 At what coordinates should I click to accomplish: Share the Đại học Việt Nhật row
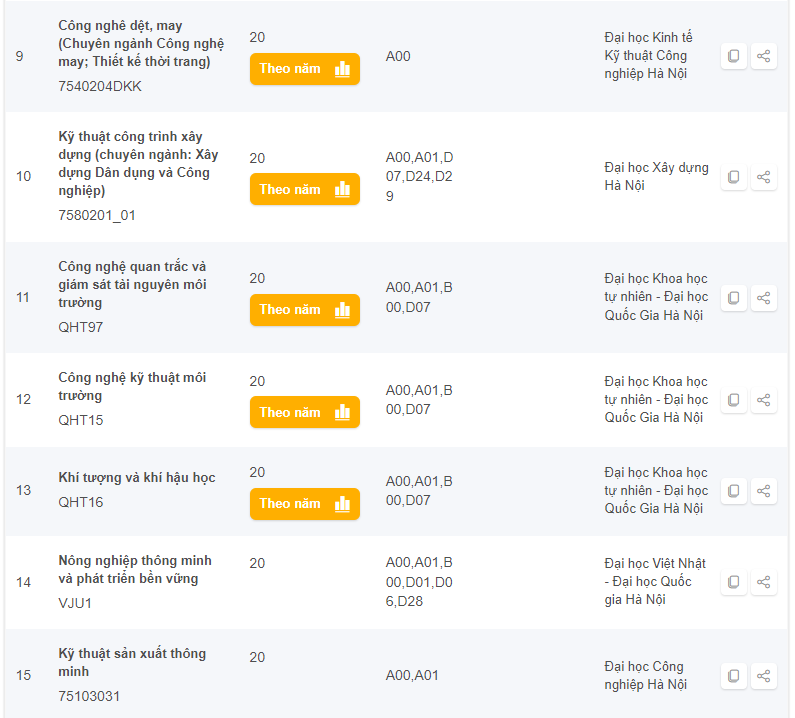click(764, 582)
